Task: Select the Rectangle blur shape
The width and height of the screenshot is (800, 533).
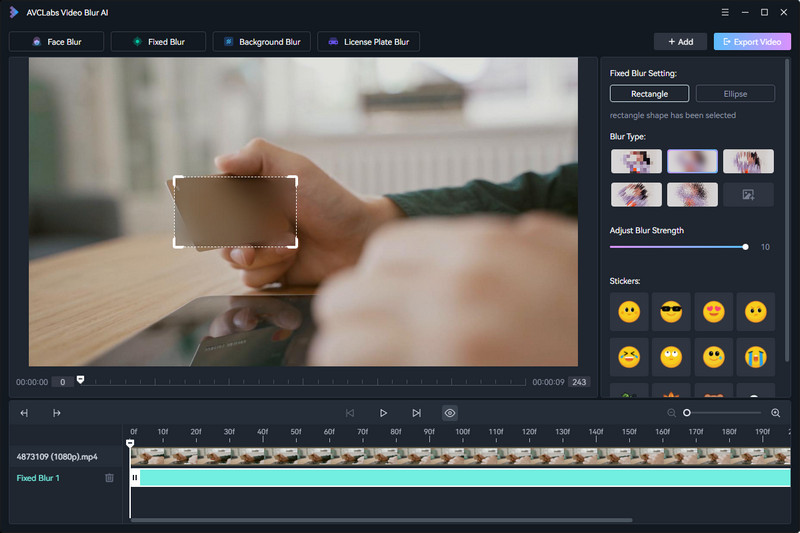Action: click(649, 94)
